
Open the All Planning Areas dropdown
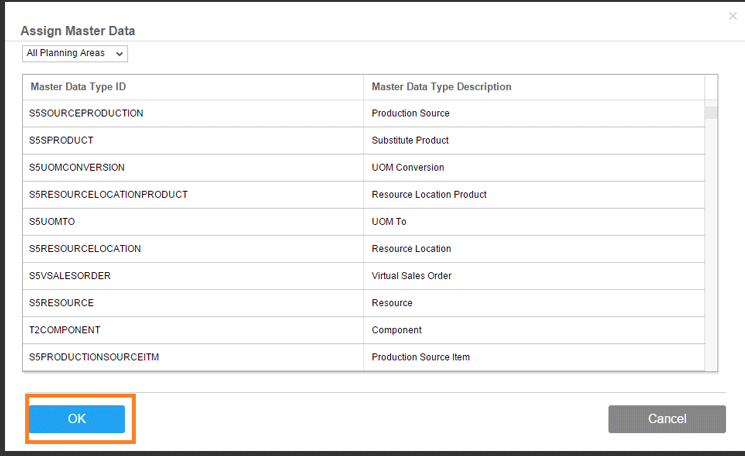(x=75, y=53)
